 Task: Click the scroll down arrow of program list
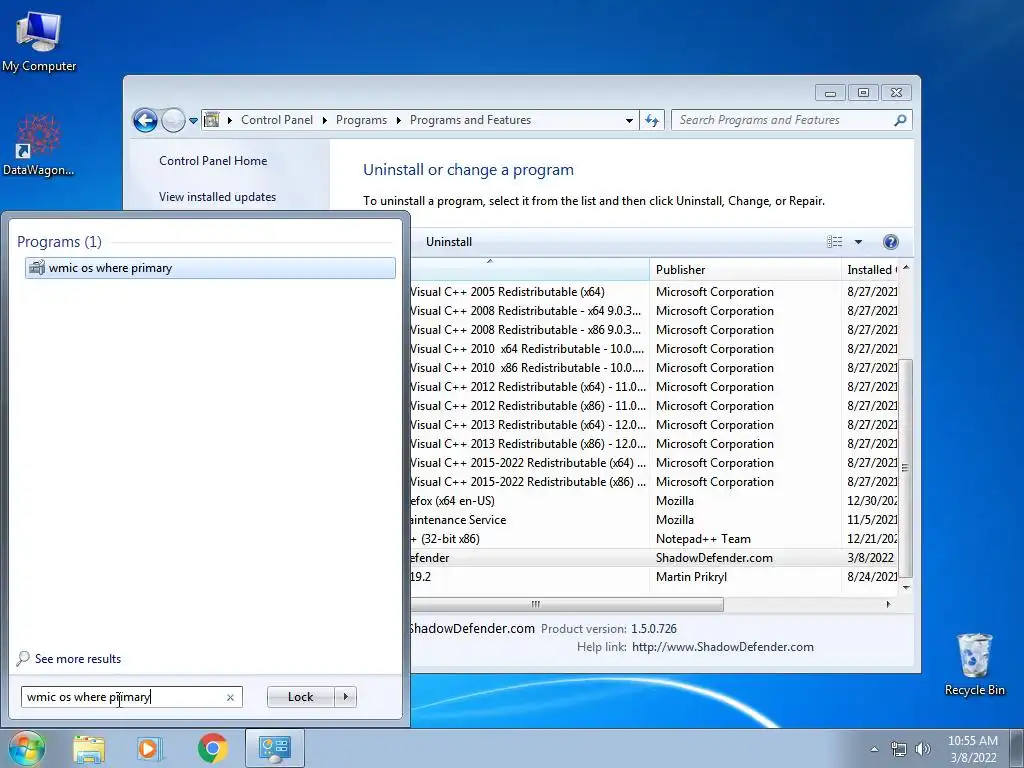(905, 587)
